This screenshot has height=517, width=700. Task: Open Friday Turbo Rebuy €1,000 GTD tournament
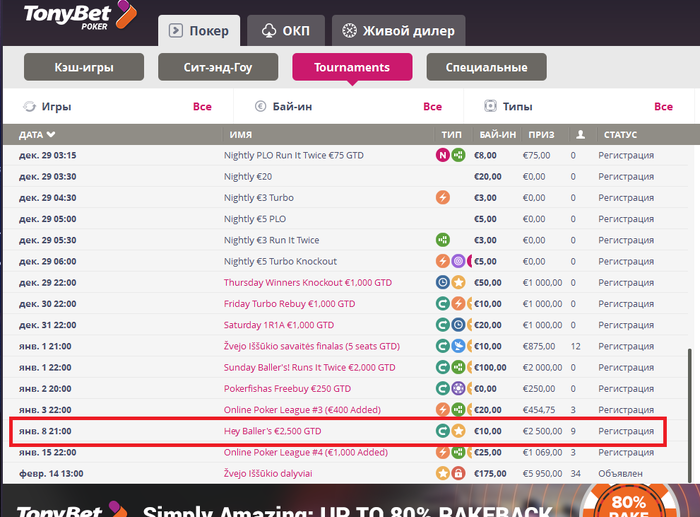289,304
